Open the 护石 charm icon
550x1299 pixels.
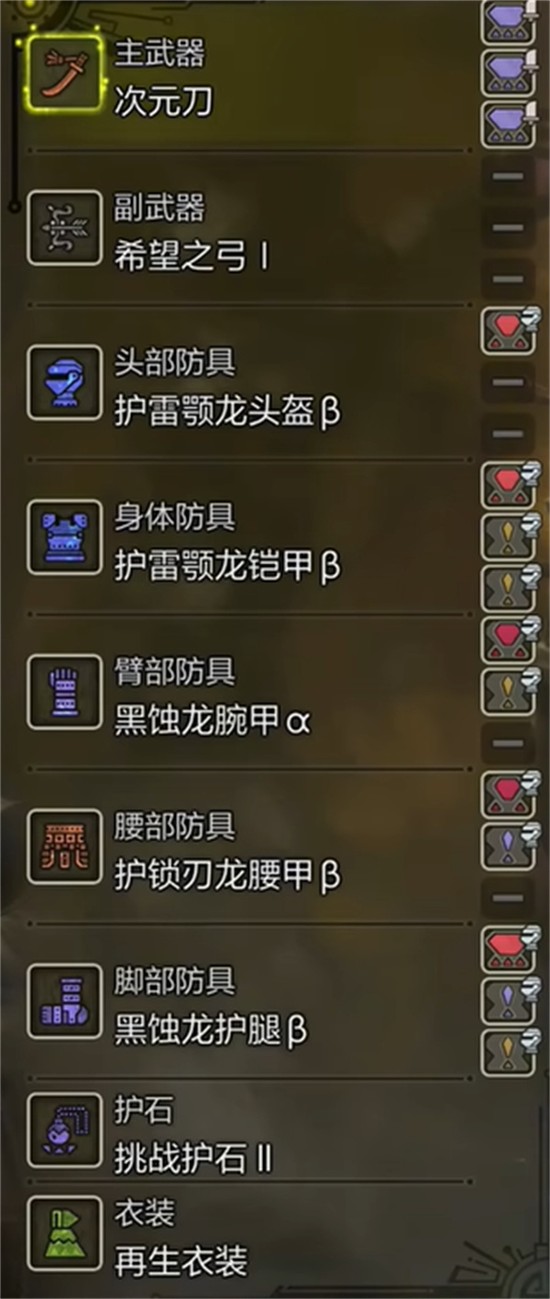[64, 1130]
